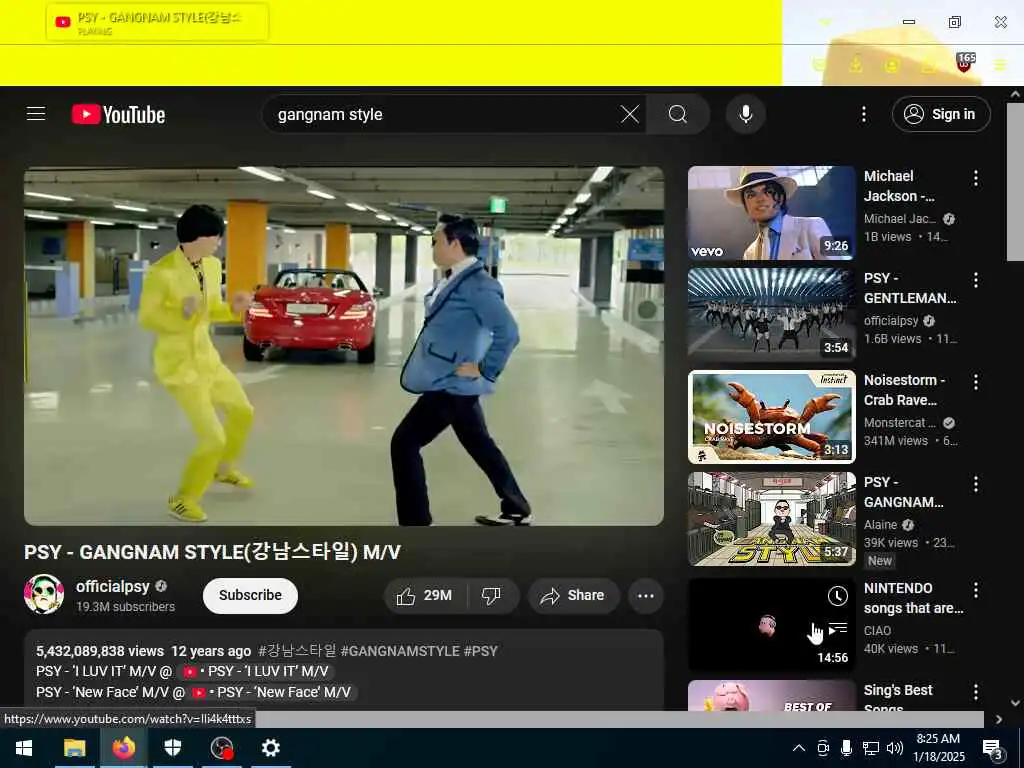Open the #GANGNAMSTYLE hashtag link
This screenshot has height=768, width=1024.
[x=400, y=651]
